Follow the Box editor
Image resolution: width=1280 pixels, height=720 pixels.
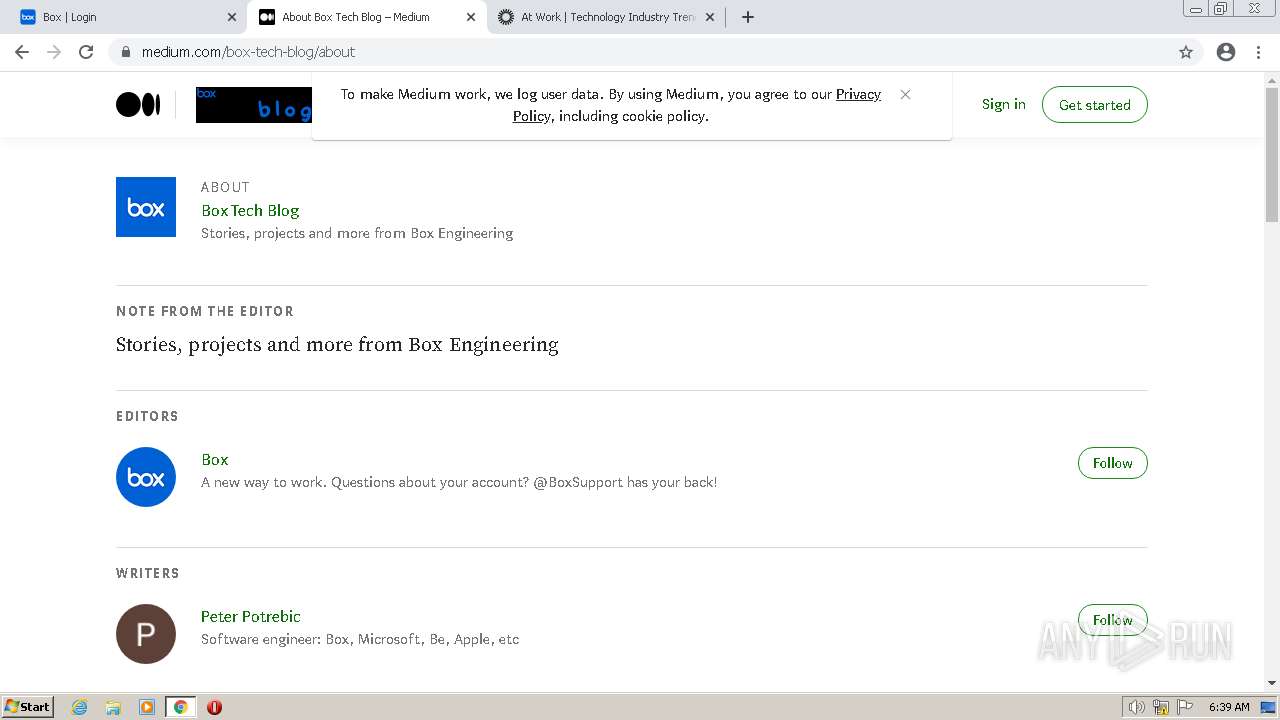click(1112, 463)
